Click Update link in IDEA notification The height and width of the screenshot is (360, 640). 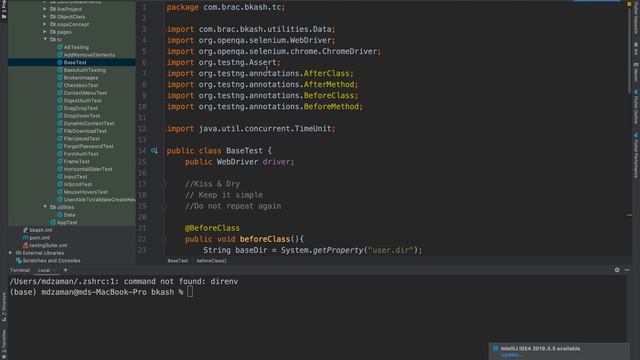(x=510, y=355)
